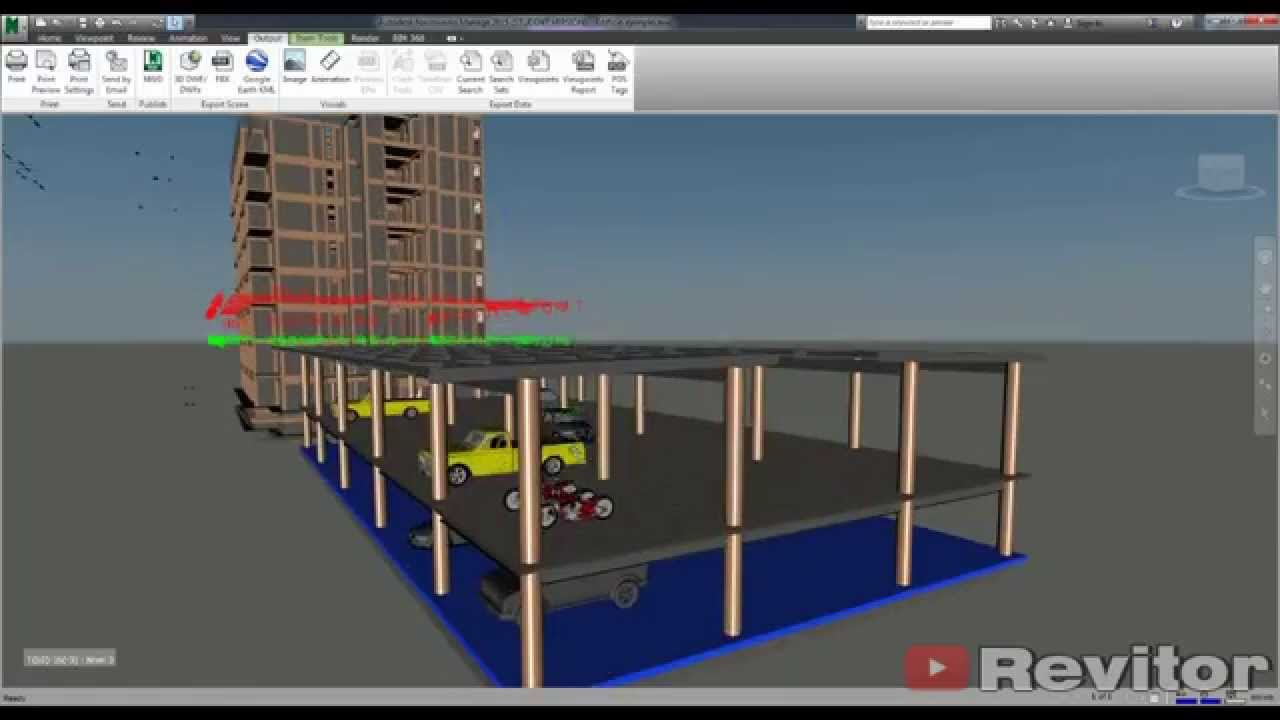
Task: Export Viewpoints data
Action: coord(538,68)
